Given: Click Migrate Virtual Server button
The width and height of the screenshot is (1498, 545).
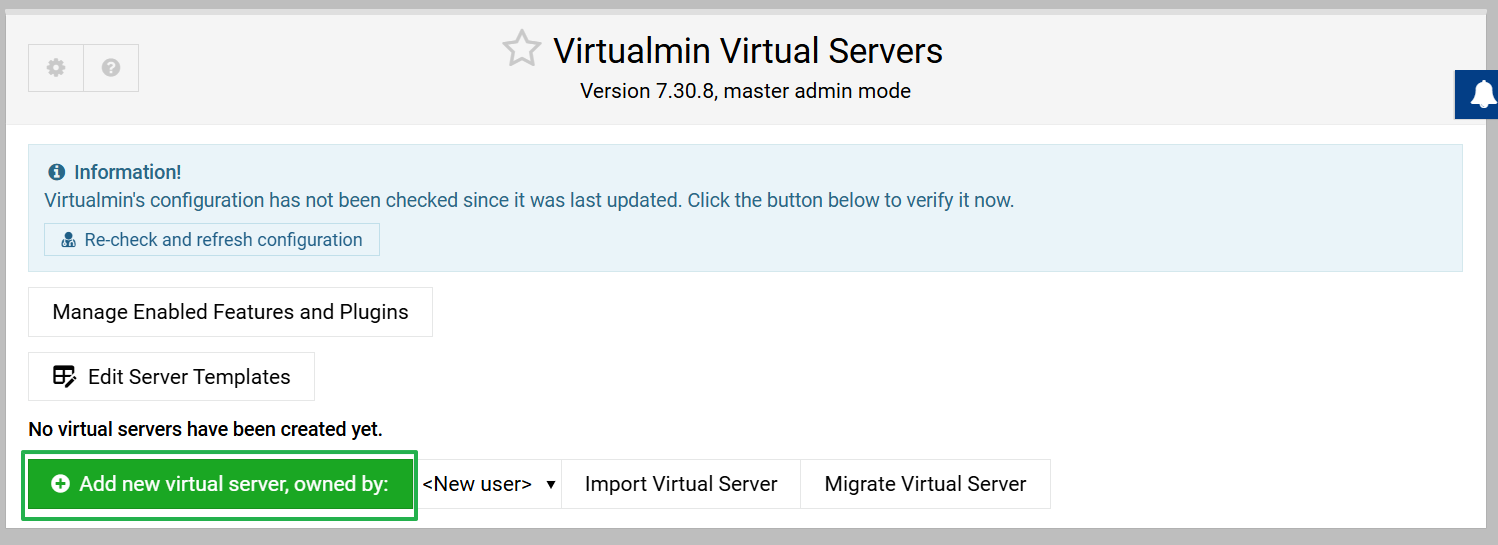Looking at the screenshot, I should [925, 484].
